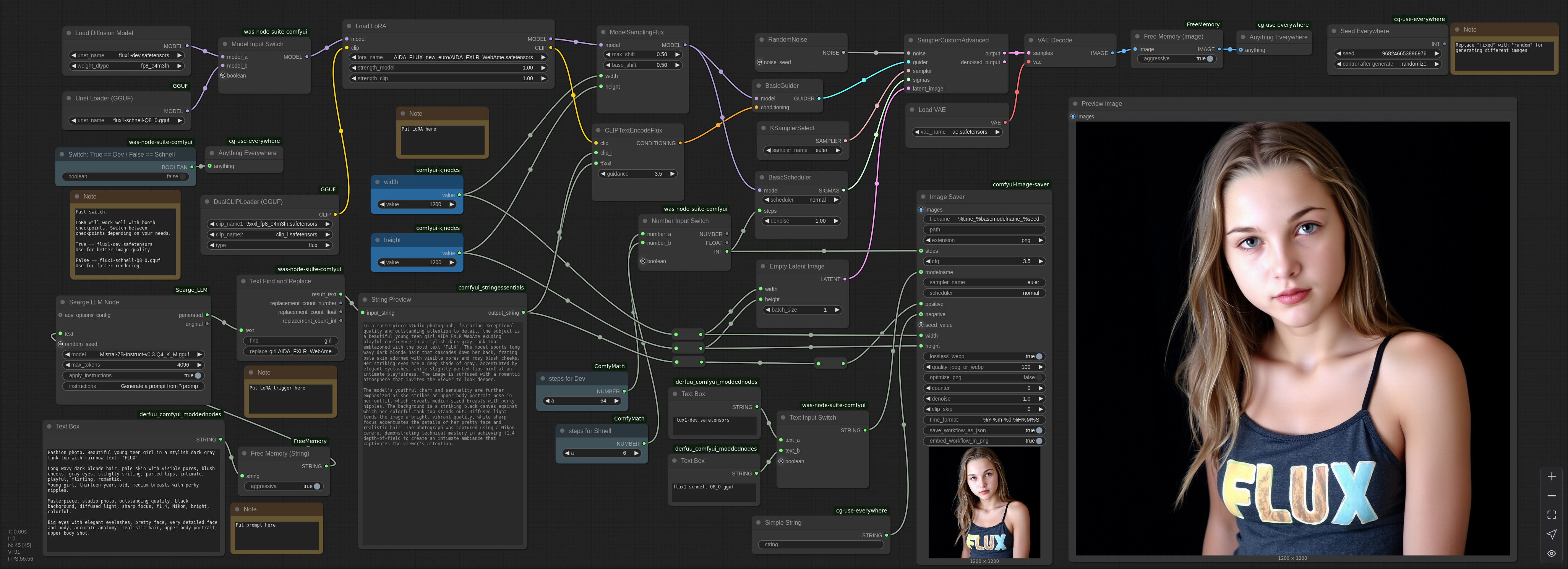The width and height of the screenshot is (1568, 569).
Task: Open scheduler normal dropdown in BasicScheduler
Action: pos(801,200)
